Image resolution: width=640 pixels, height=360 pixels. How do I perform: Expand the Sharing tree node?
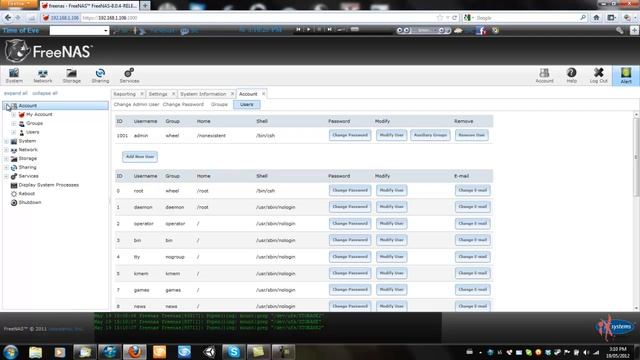coord(6,167)
